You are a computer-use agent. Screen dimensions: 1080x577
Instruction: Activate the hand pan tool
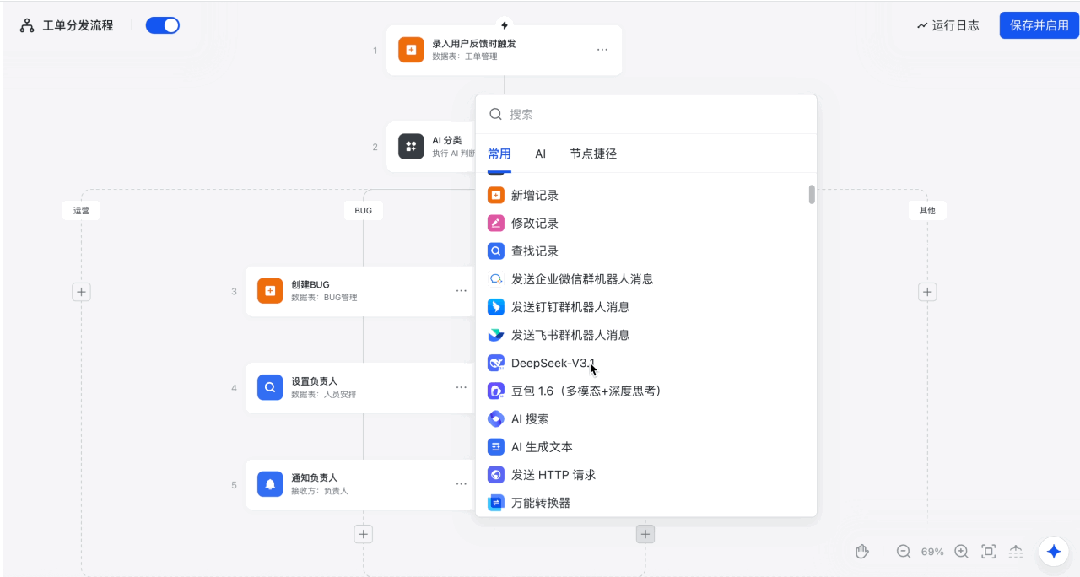(862, 551)
